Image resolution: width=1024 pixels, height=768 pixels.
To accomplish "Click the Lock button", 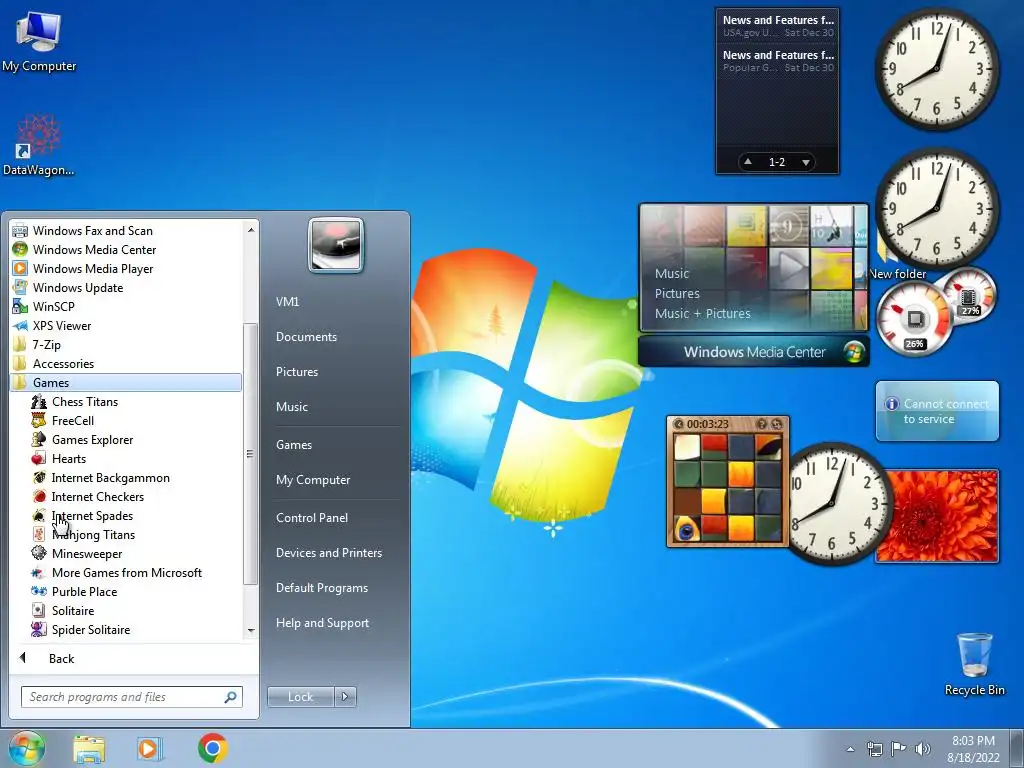I will [301, 697].
